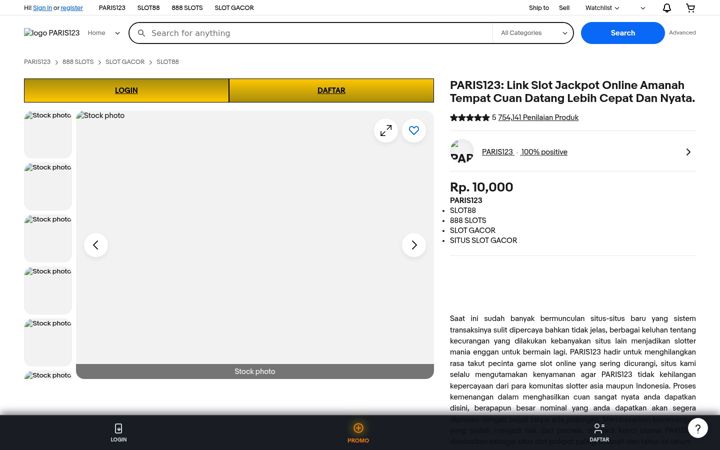Select the fifth Stock photo thumbnail

48,342
